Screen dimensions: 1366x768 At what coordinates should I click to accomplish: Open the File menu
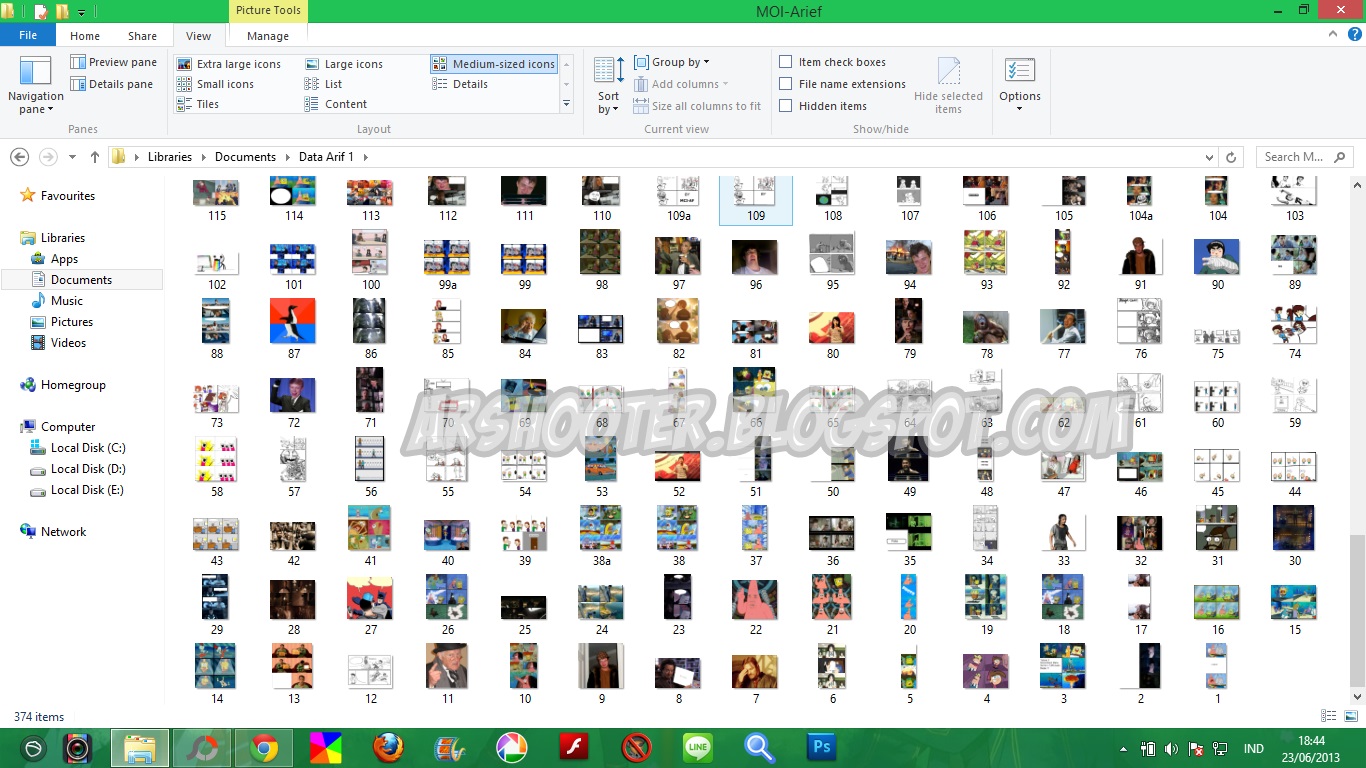[28, 35]
